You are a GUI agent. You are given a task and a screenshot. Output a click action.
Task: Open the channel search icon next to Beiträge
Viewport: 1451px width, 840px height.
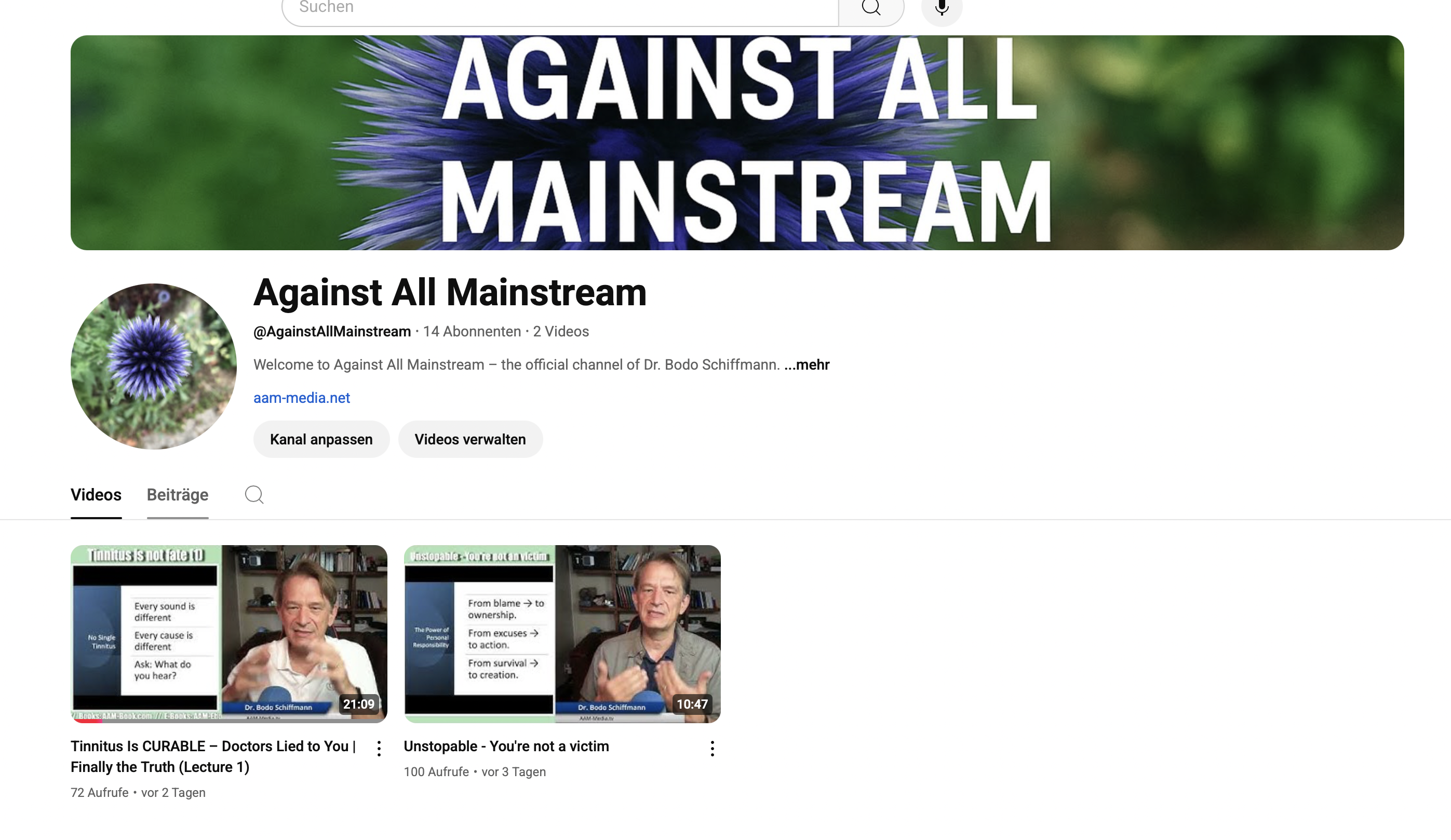click(x=254, y=495)
